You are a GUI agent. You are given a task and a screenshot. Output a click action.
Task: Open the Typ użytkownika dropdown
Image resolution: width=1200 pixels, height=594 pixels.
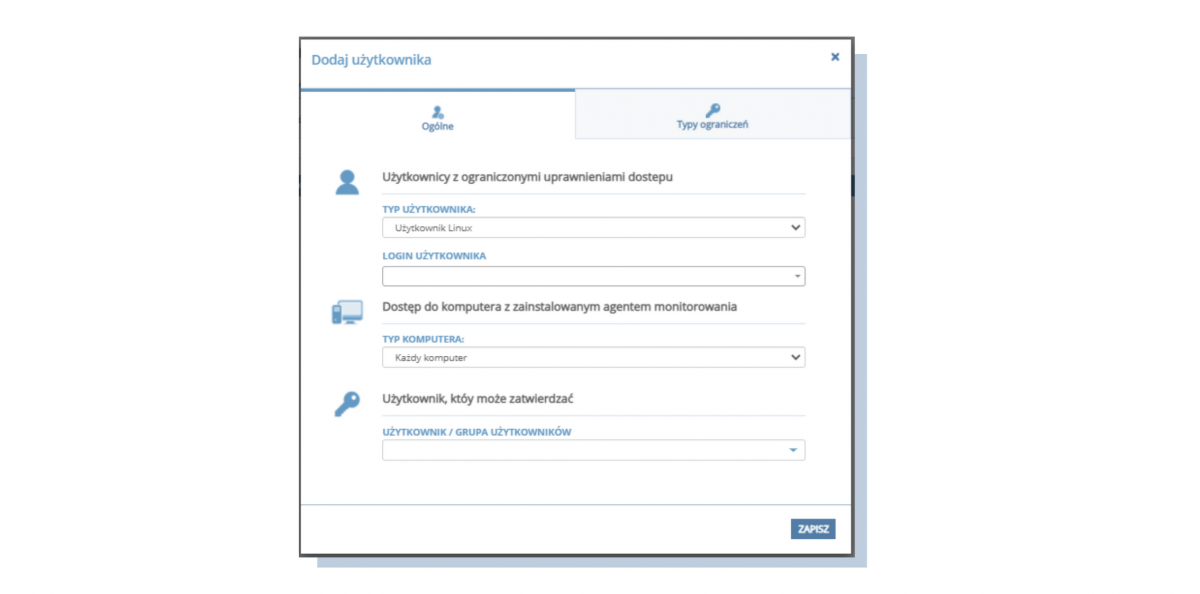coord(593,228)
